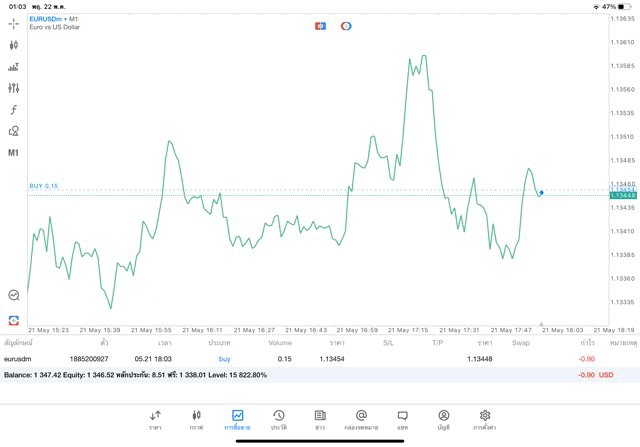The height and width of the screenshot is (447, 640).
Task: Activate the crosshair cursor tool
Action: [x=14, y=23]
